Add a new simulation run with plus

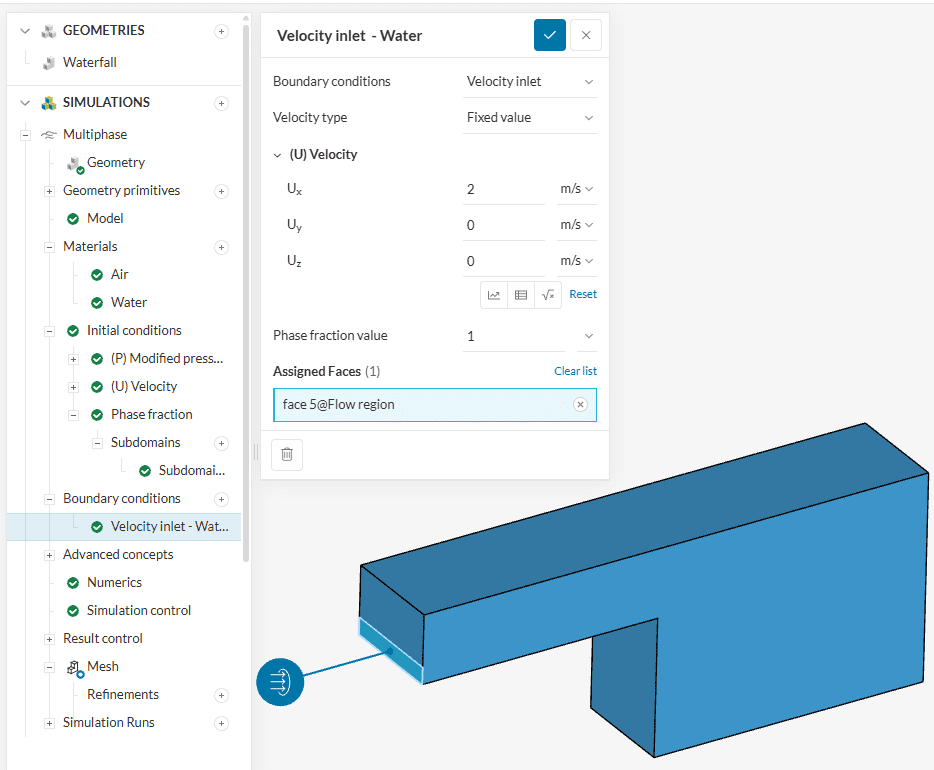point(222,723)
